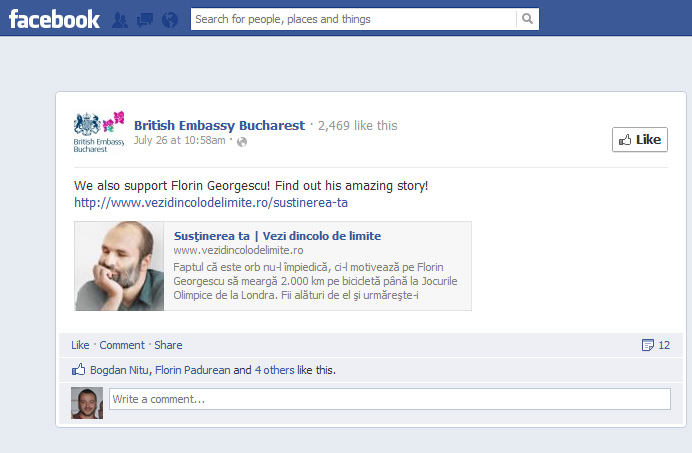Click the Comment action link

pyautogui.click(x=122, y=345)
